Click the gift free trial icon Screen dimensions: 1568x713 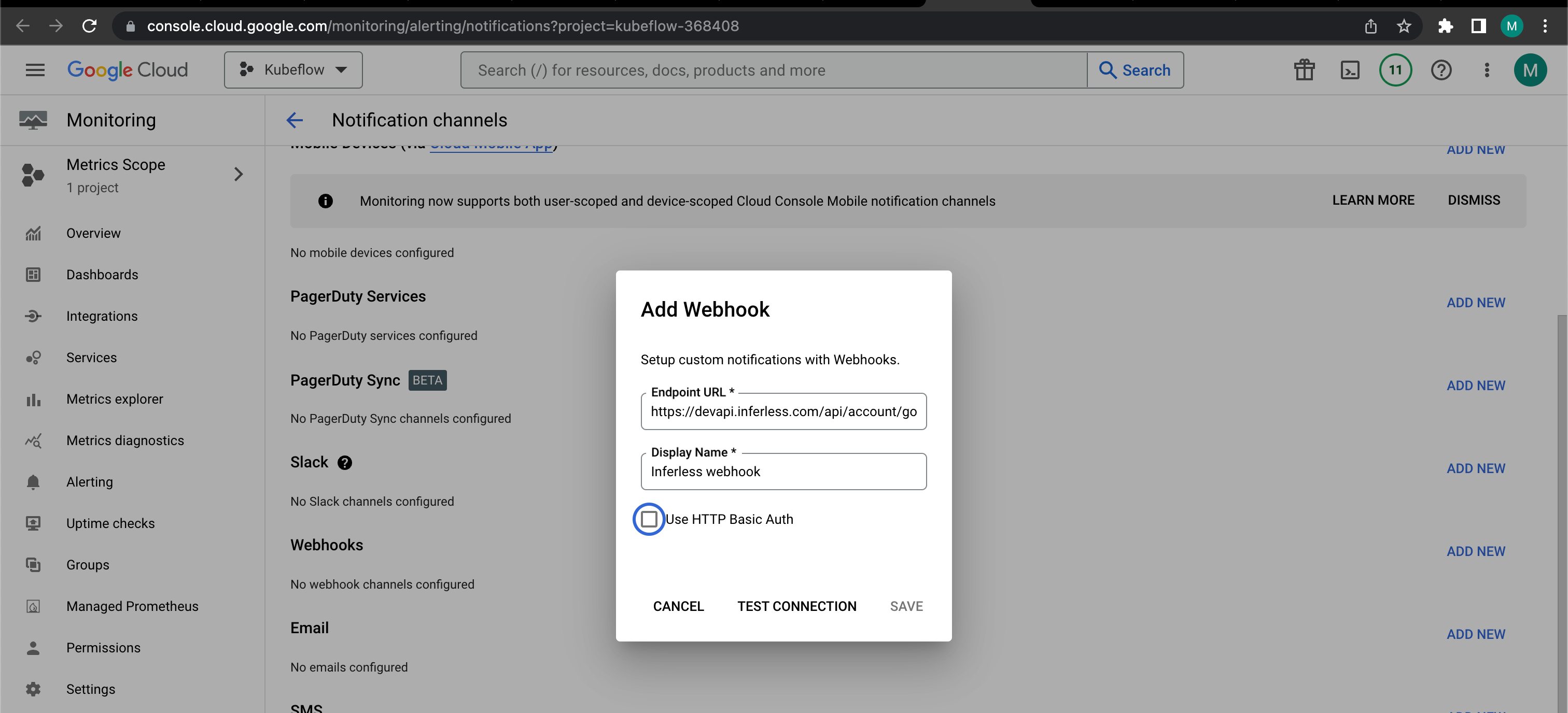coord(1304,70)
